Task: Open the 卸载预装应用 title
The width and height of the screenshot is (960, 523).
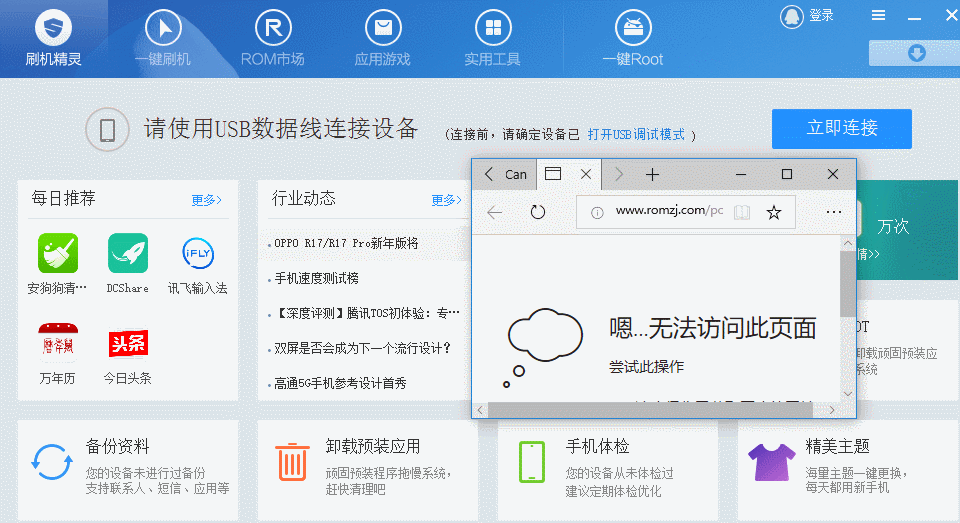Action: (x=373, y=446)
